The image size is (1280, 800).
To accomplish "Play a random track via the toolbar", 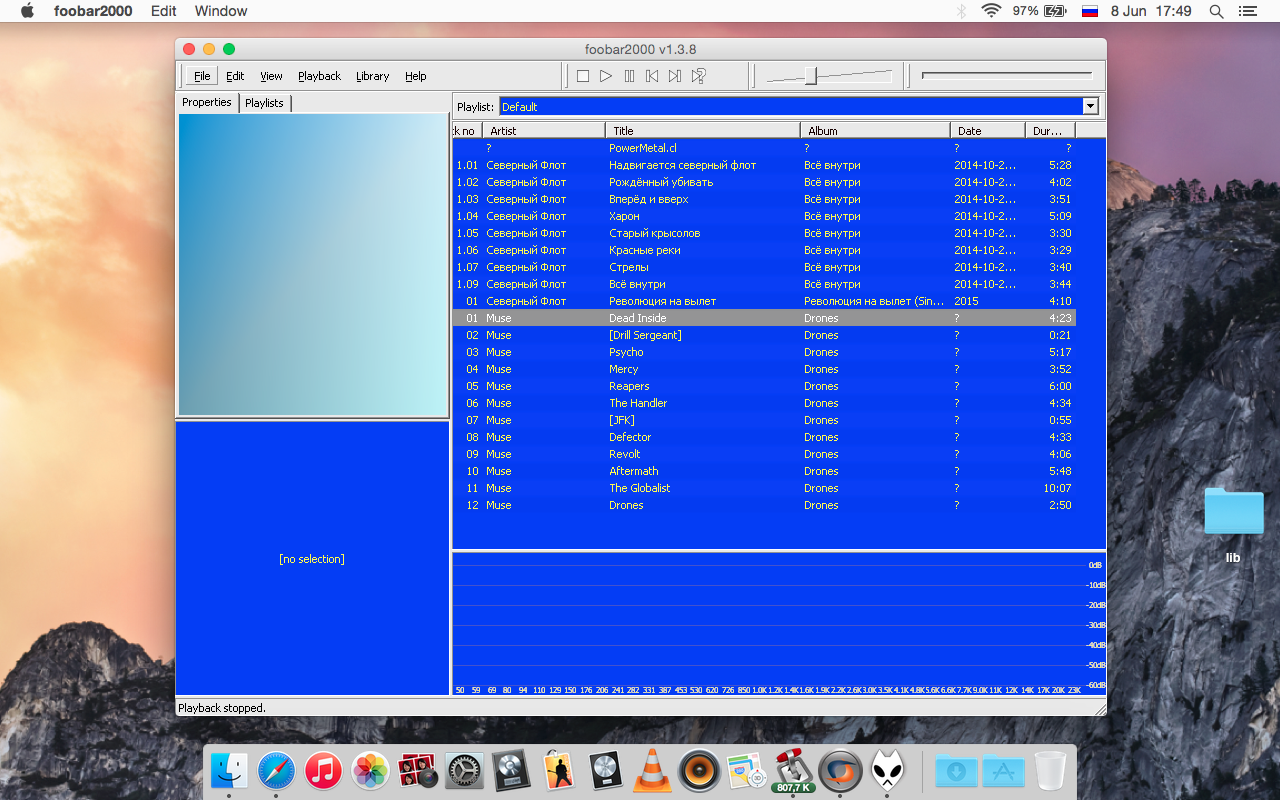I will click(699, 76).
